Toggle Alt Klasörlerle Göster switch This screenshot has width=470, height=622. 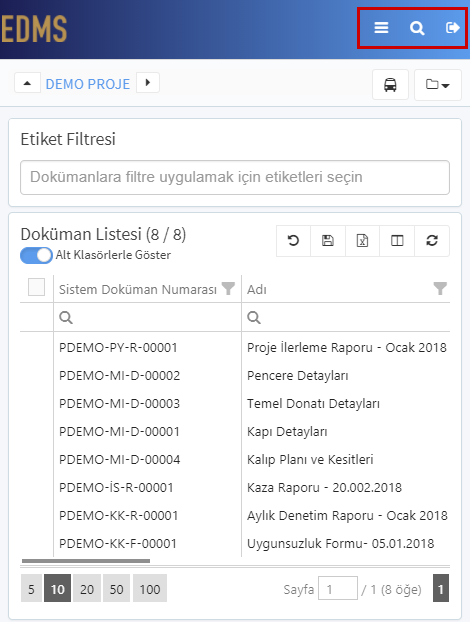36,255
